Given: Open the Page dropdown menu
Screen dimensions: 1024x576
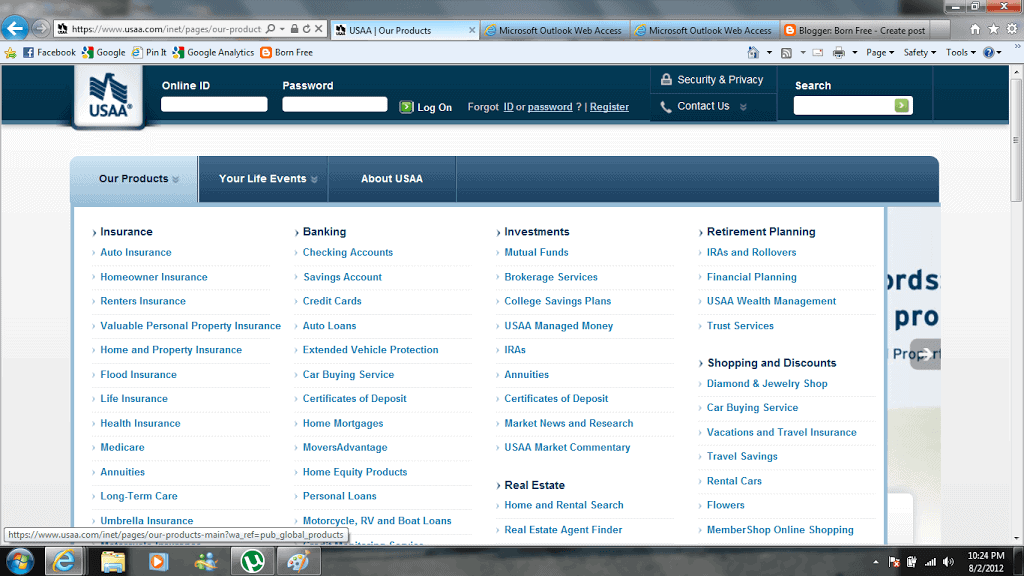Looking at the screenshot, I should [878, 51].
